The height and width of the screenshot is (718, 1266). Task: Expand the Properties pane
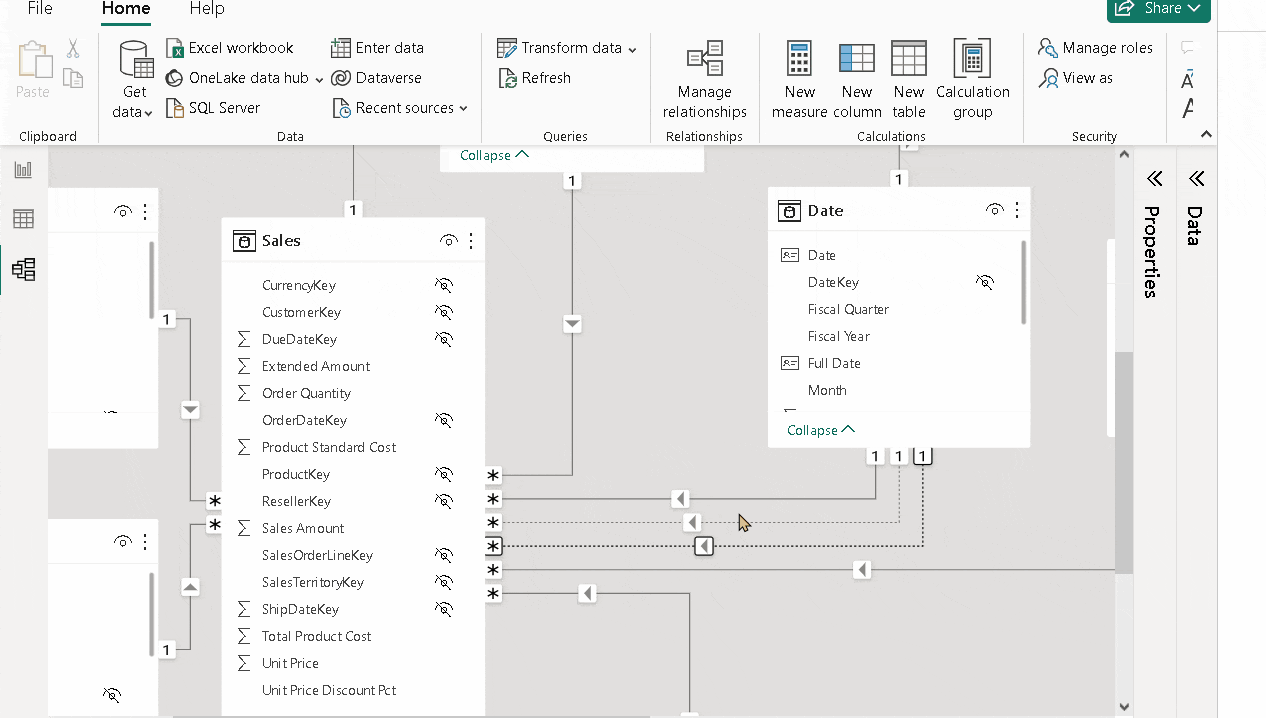point(1154,179)
